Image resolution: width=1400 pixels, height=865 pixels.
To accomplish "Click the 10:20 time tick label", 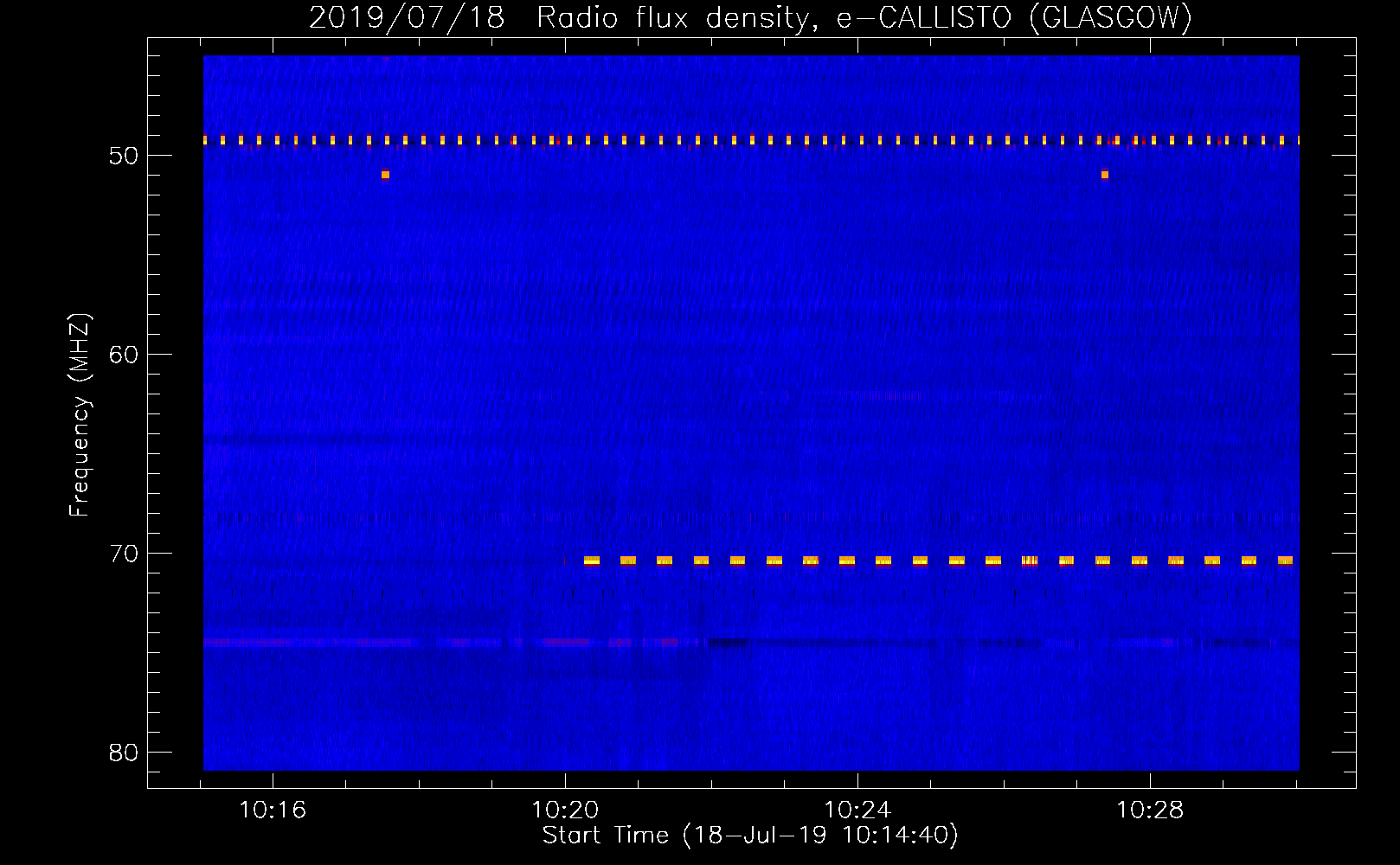I will point(565,811).
